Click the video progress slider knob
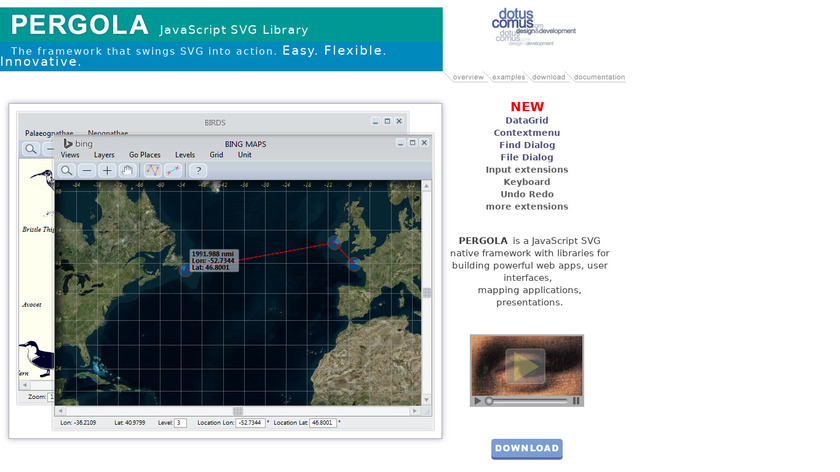Screen dimensions: 840x472 [489, 401]
